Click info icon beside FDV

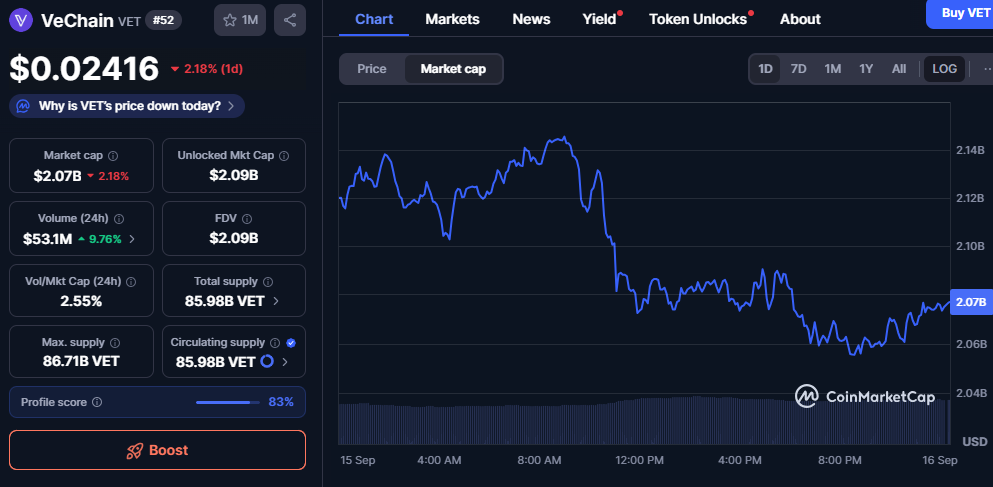click(247, 218)
